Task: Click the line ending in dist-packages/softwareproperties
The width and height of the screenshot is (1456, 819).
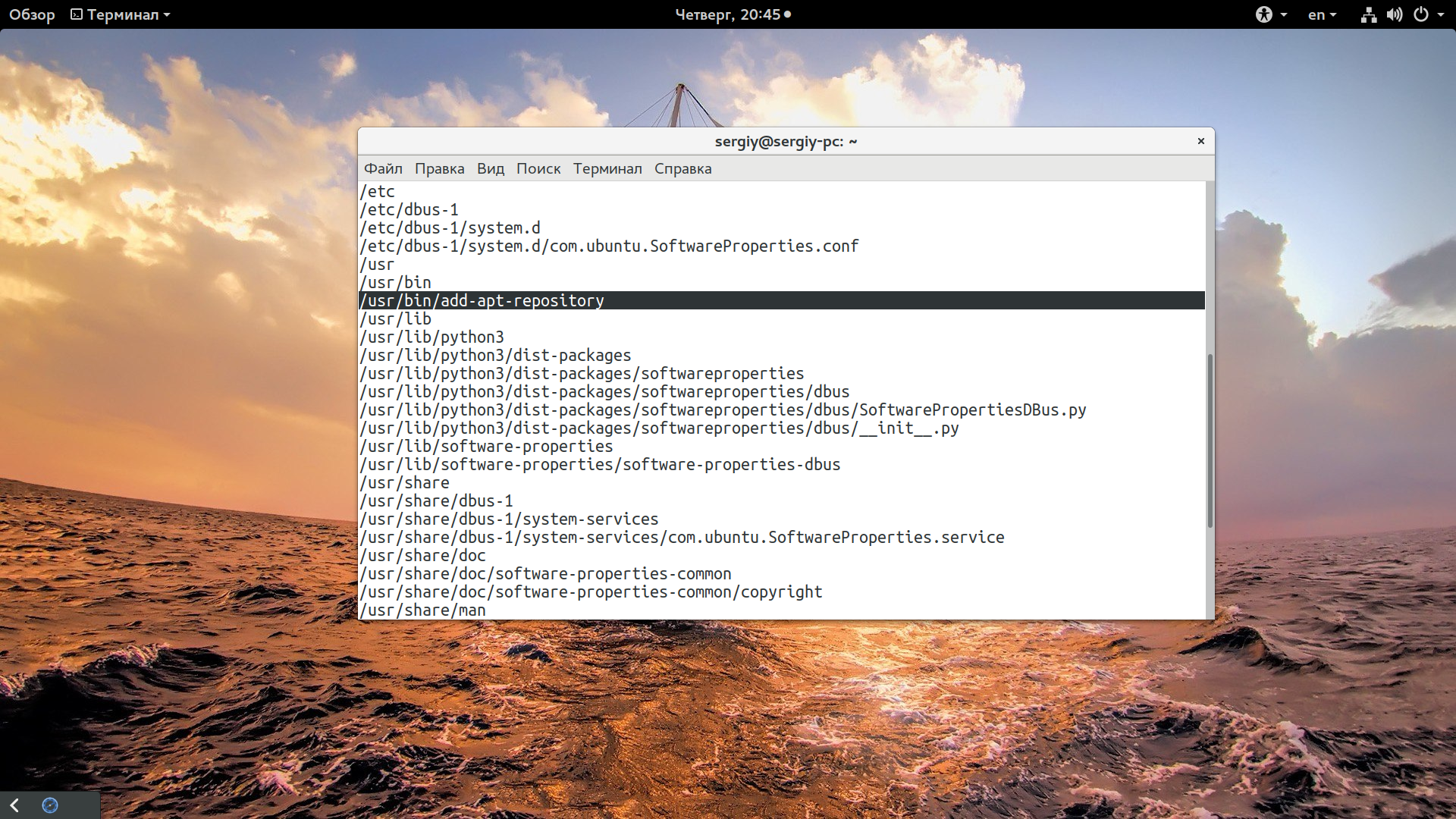Action: coord(582,373)
